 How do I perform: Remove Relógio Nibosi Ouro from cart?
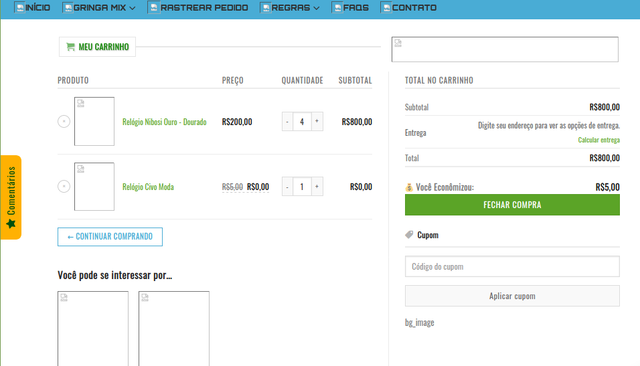click(64, 121)
